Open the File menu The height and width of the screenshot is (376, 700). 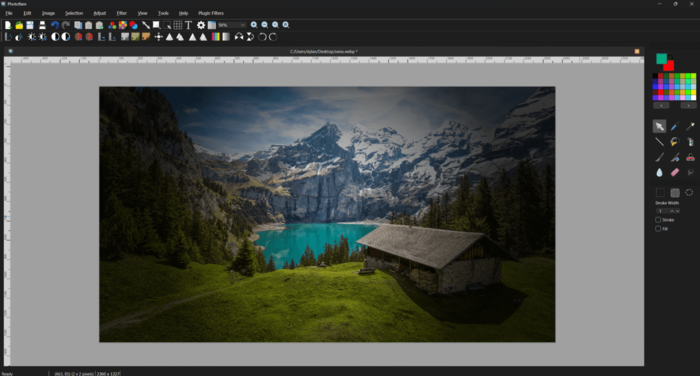coord(9,13)
